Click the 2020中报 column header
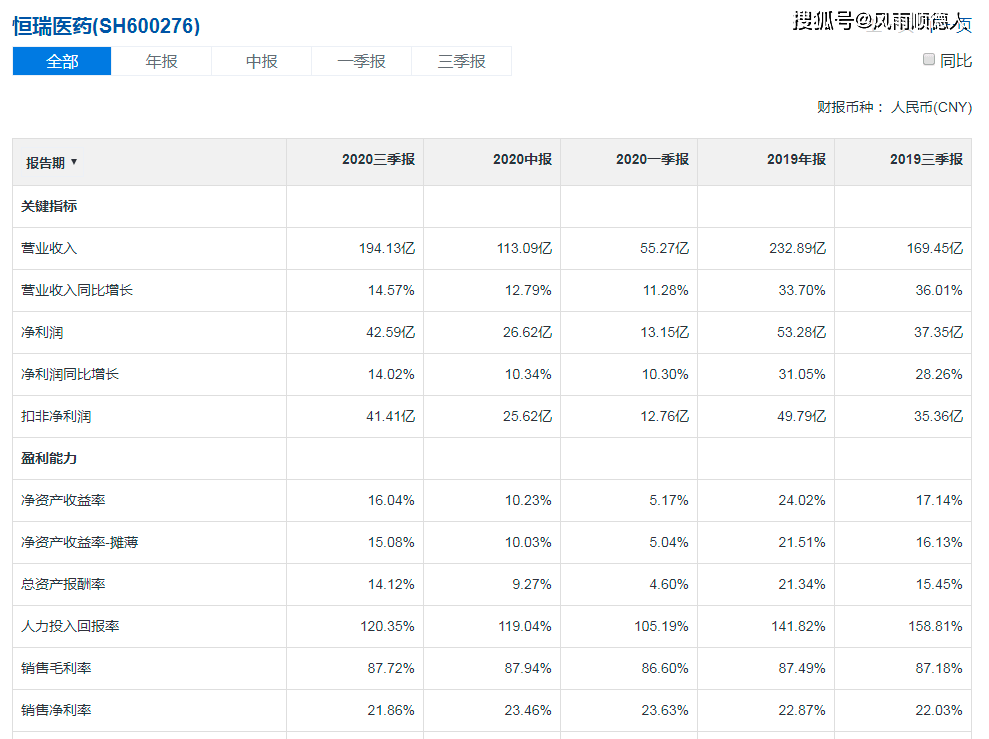The image size is (989, 739). (x=522, y=160)
